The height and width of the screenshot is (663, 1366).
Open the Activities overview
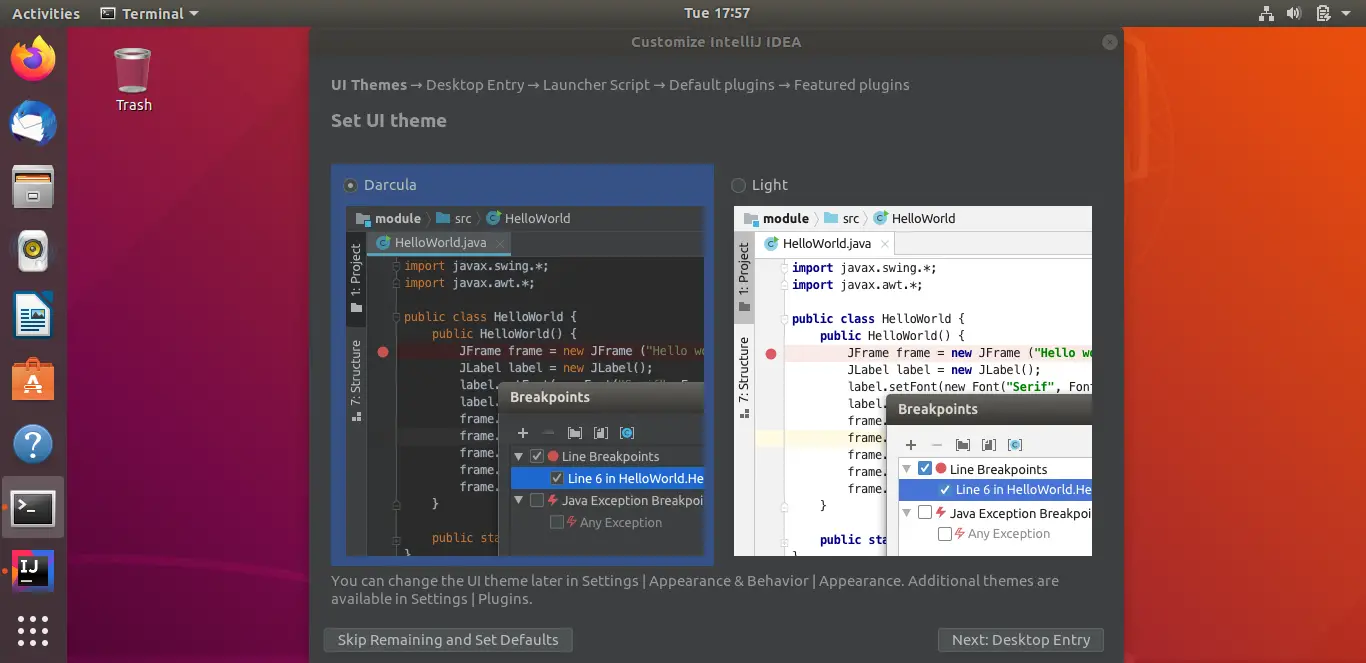pyautogui.click(x=46, y=13)
